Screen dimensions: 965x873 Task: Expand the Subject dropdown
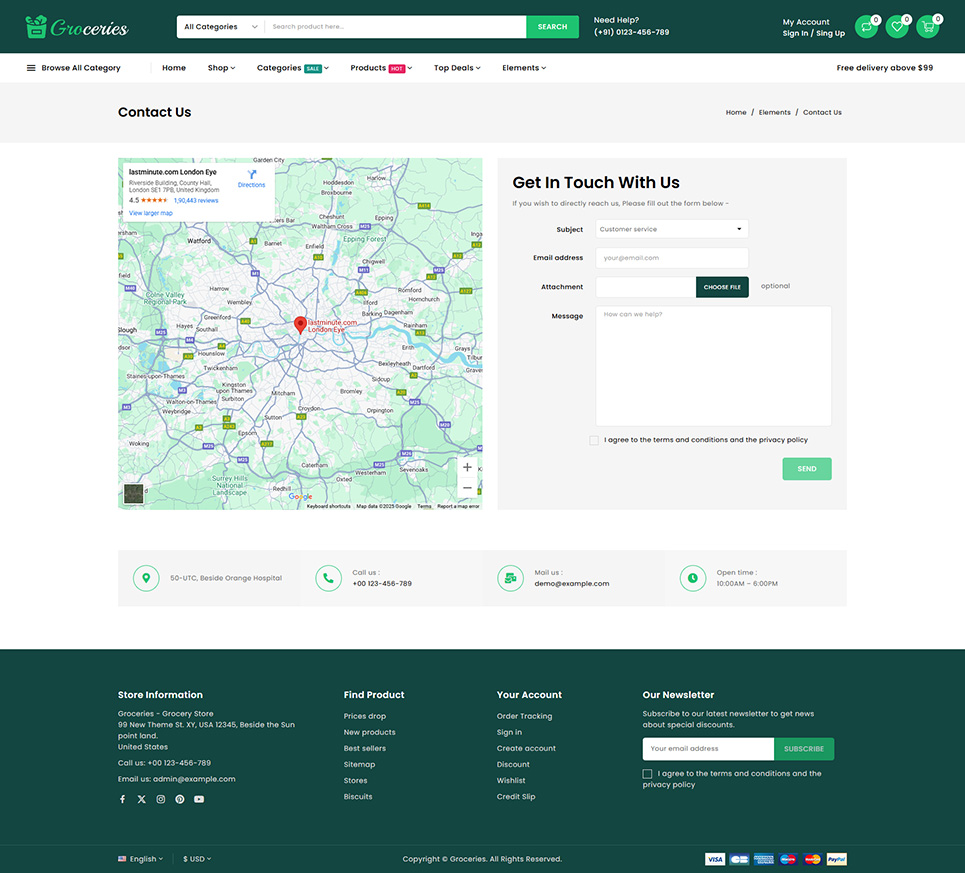pyautogui.click(x=671, y=229)
